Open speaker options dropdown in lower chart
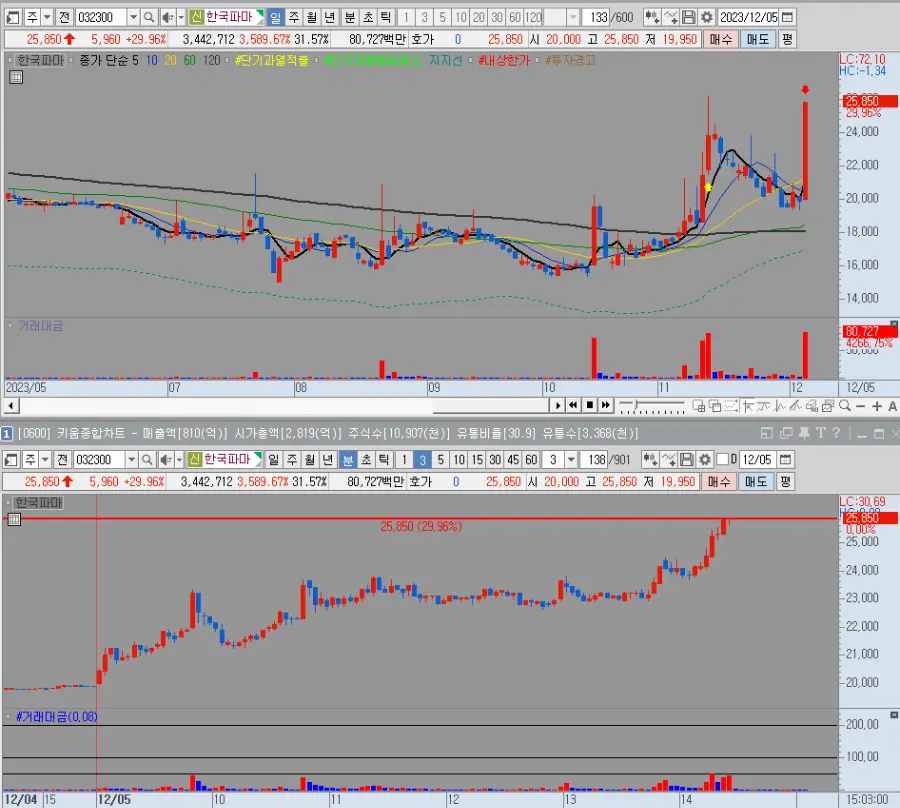 coord(179,460)
